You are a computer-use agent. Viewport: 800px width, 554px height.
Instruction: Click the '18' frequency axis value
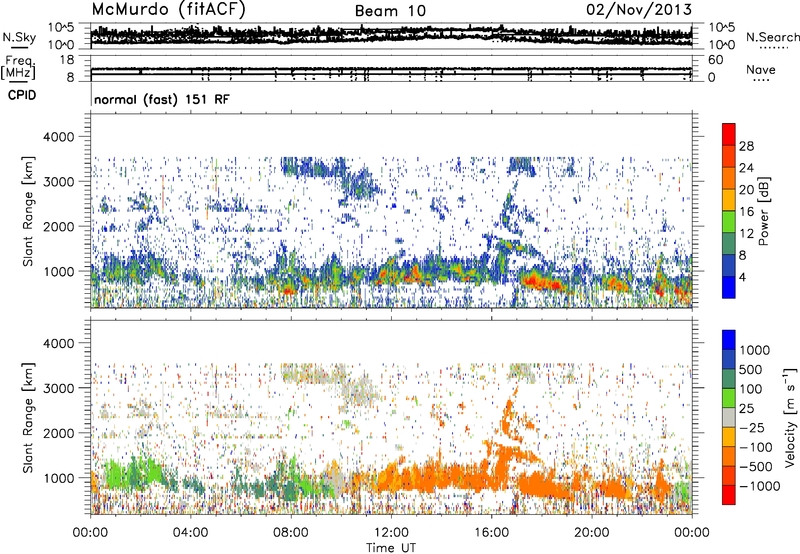click(66, 60)
